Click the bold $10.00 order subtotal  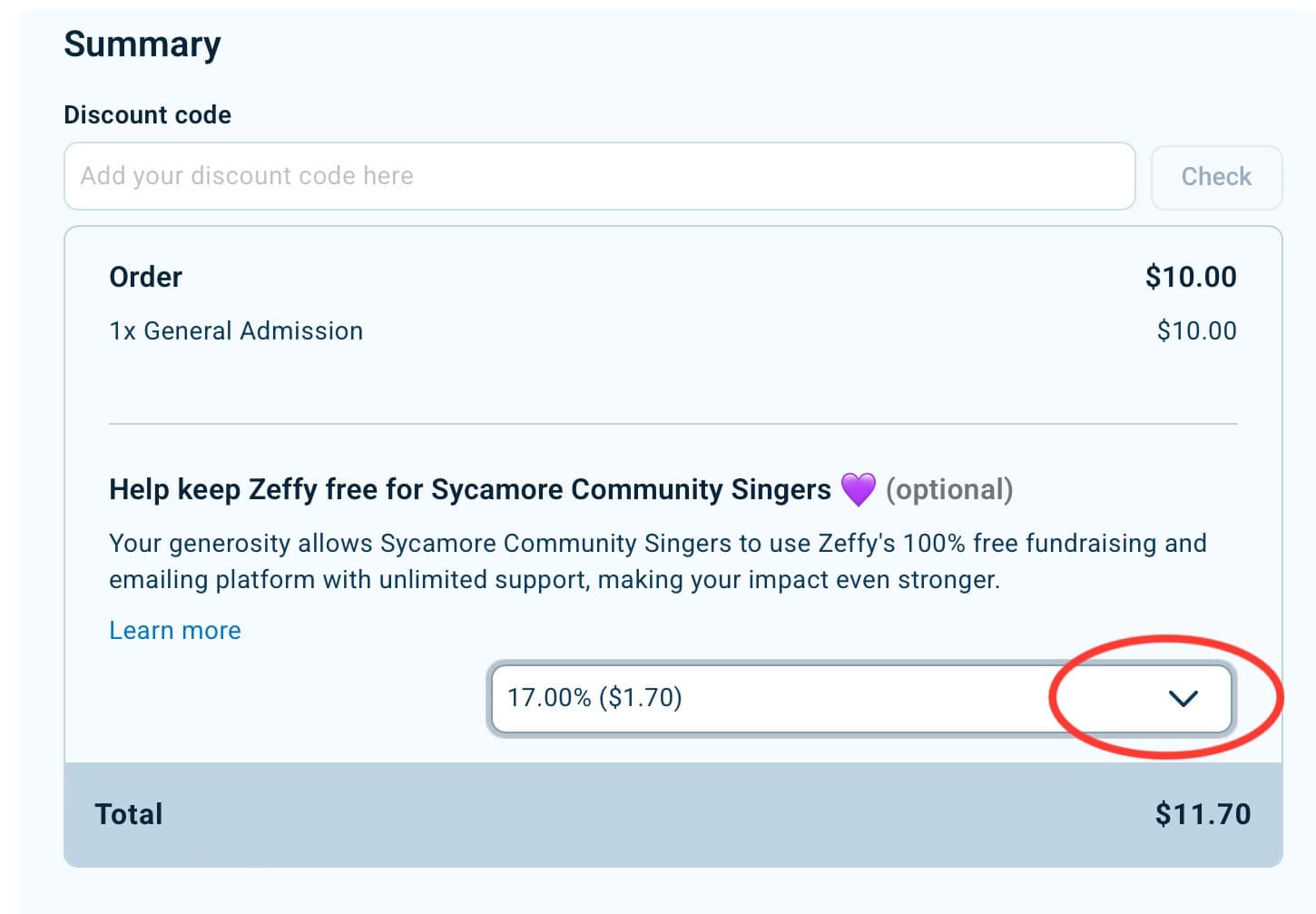(1191, 277)
